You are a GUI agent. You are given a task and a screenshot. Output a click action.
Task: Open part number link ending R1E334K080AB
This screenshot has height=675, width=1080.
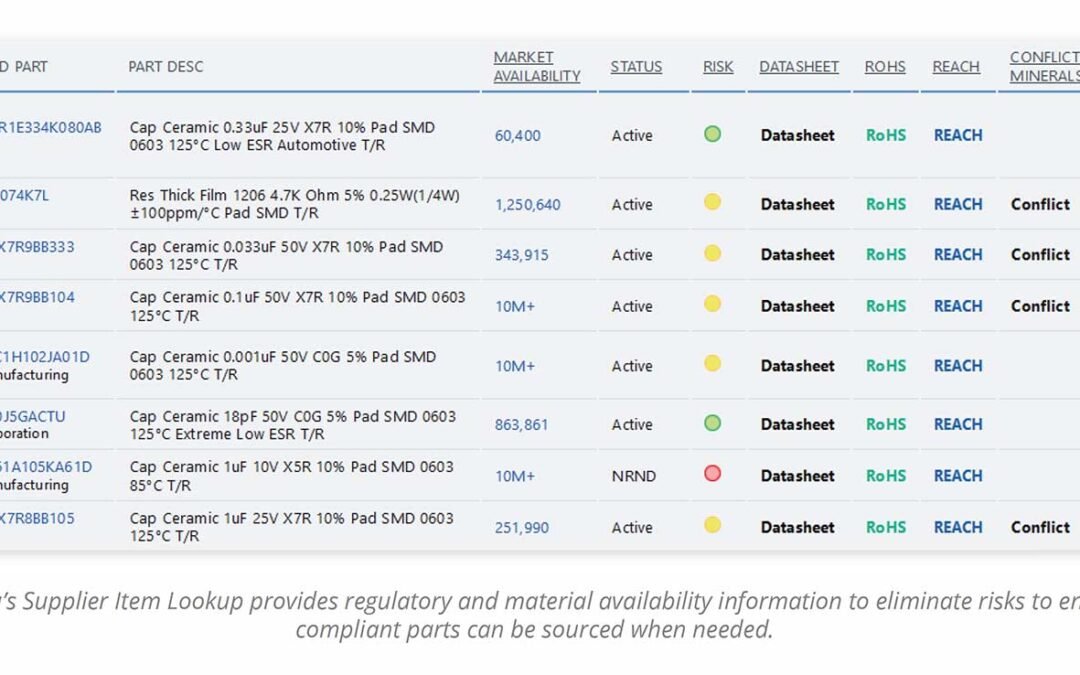(x=50, y=127)
